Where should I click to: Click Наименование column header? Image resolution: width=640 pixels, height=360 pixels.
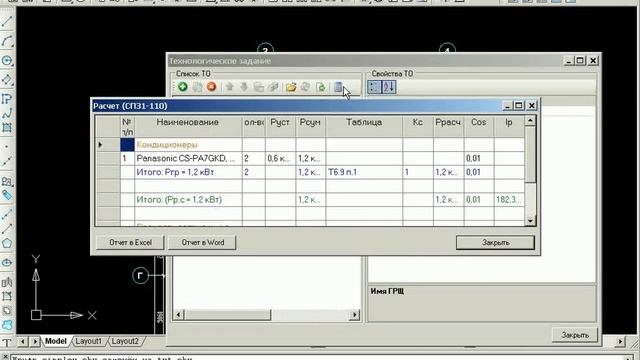coord(188,127)
